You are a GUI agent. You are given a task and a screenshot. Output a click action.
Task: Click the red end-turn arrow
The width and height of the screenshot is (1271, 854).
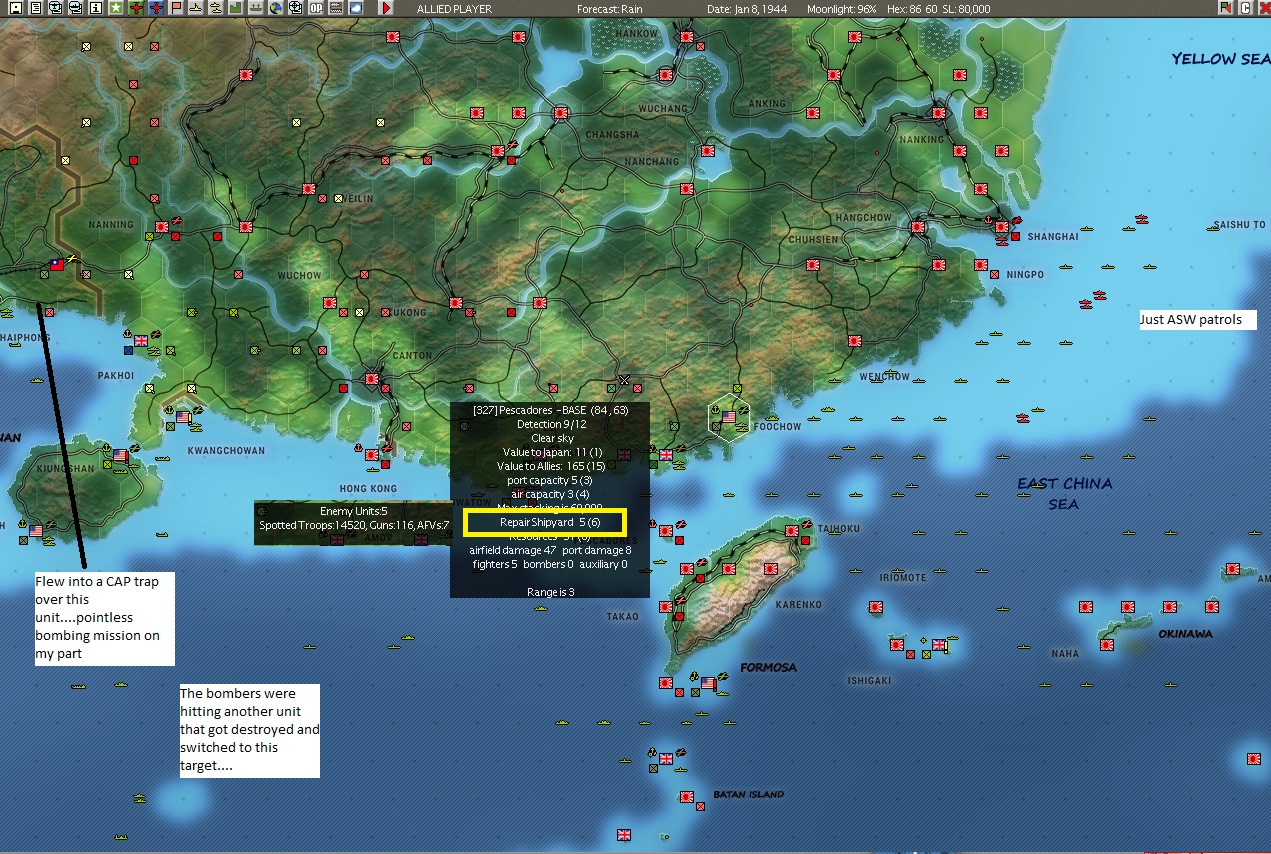coord(386,8)
